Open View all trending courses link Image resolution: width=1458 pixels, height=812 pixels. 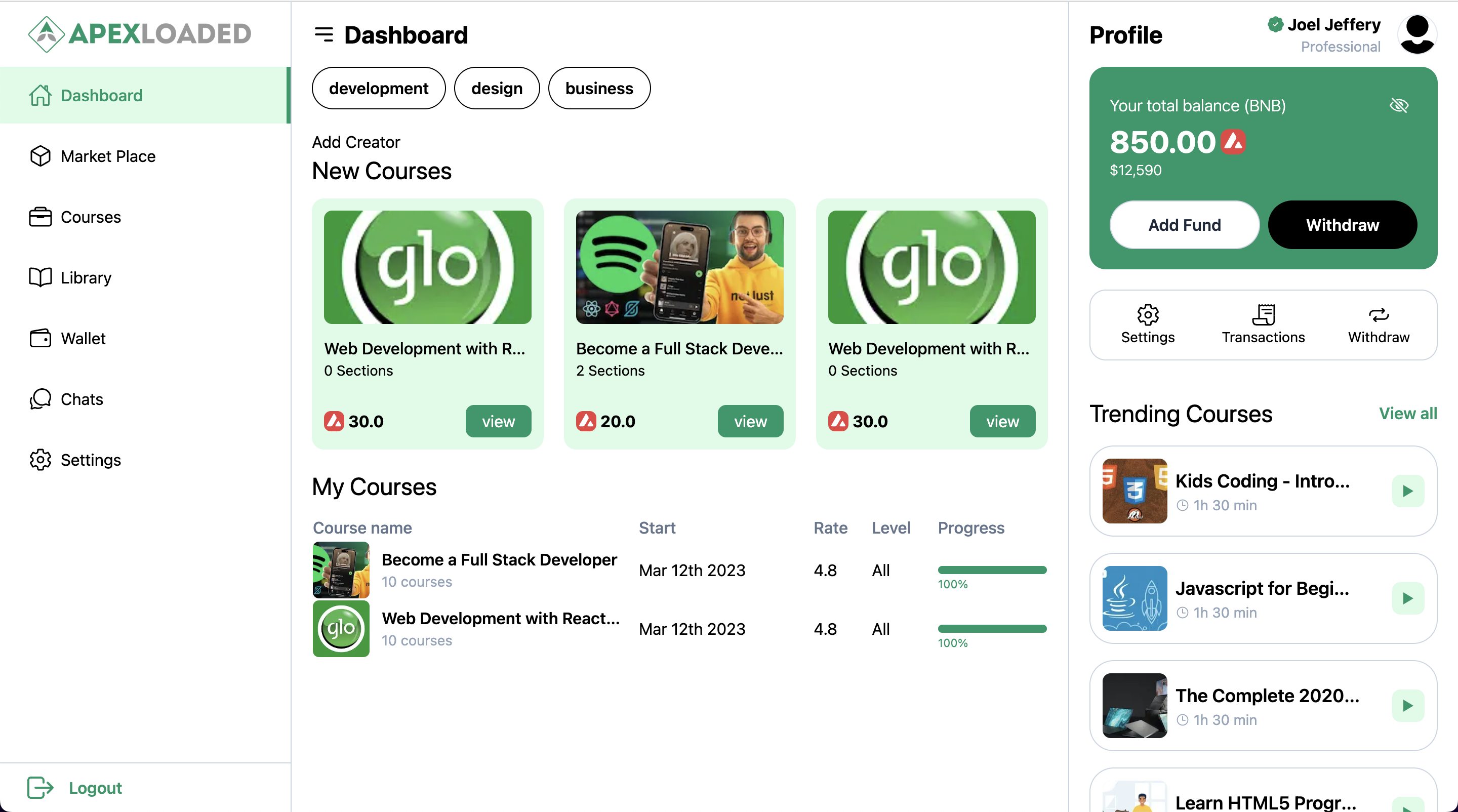tap(1407, 413)
